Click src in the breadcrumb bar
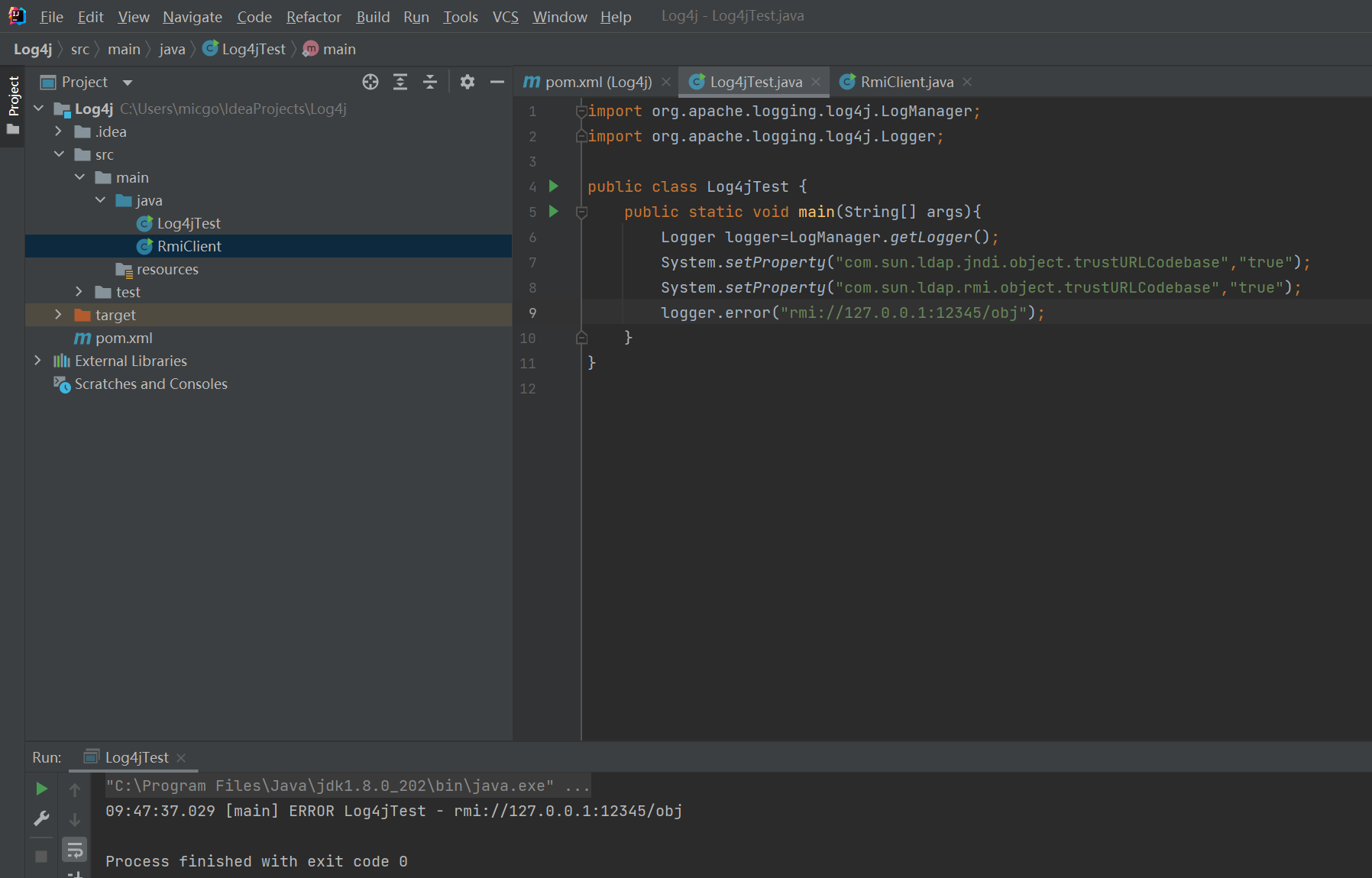The image size is (1372, 878). [80, 50]
